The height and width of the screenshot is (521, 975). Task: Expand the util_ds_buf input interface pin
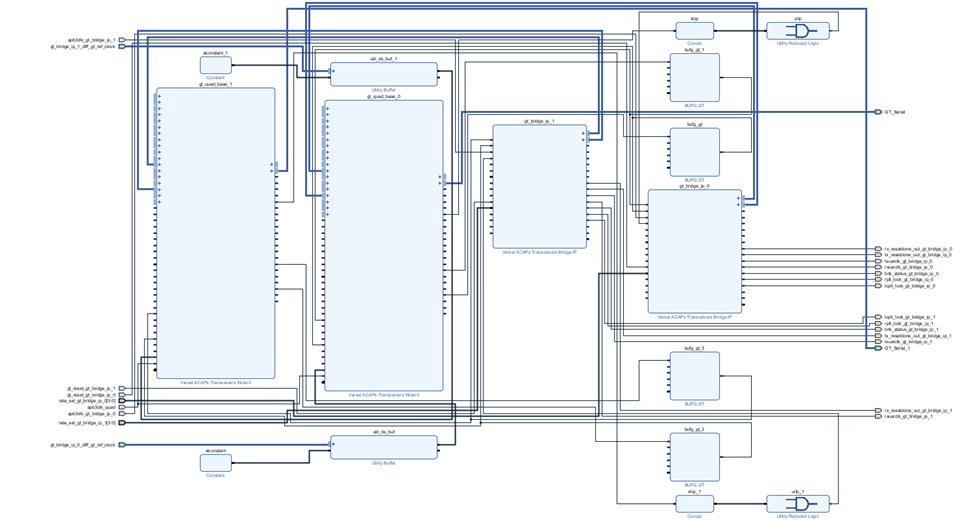tap(333, 444)
